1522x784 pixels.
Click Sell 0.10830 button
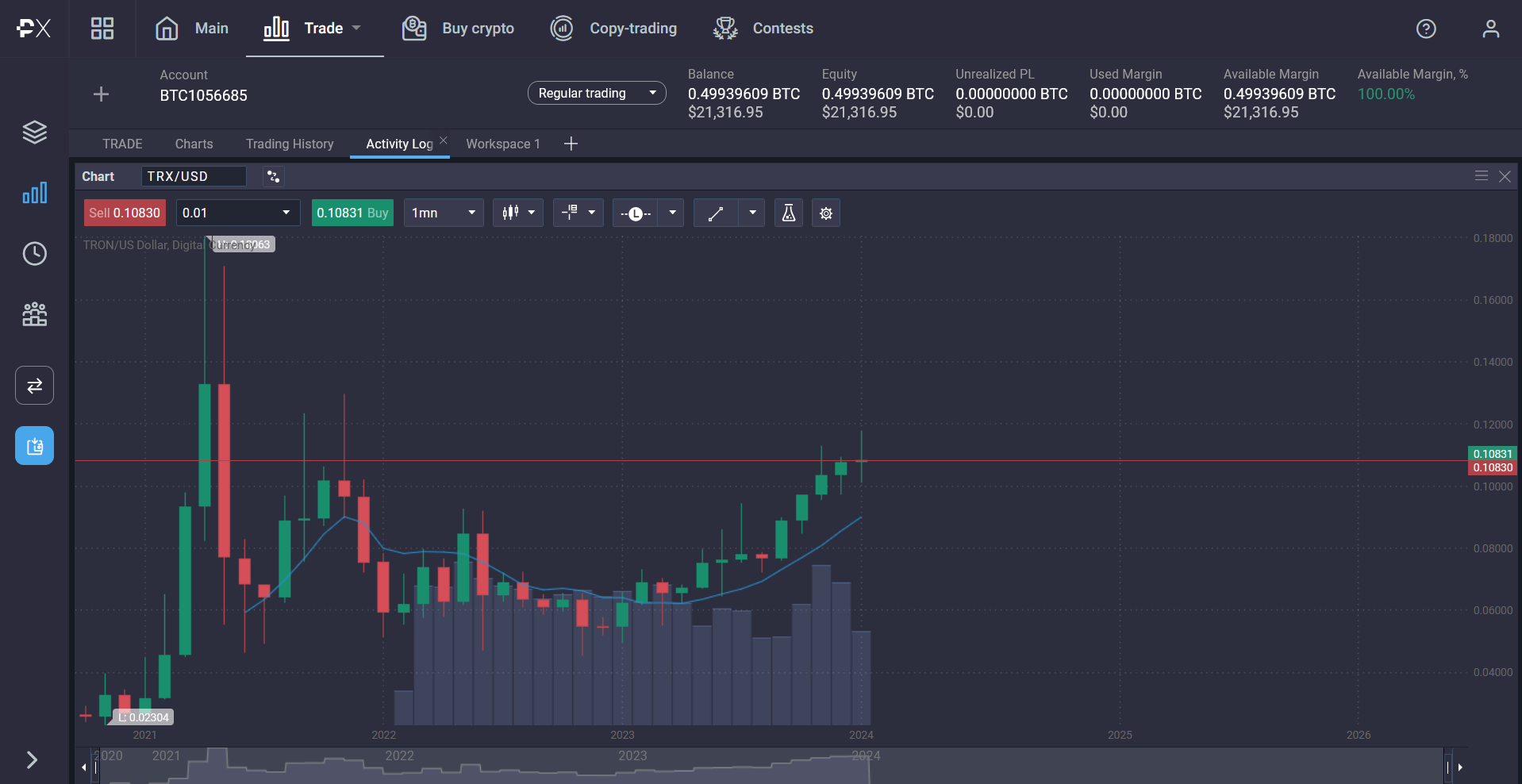[125, 213]
